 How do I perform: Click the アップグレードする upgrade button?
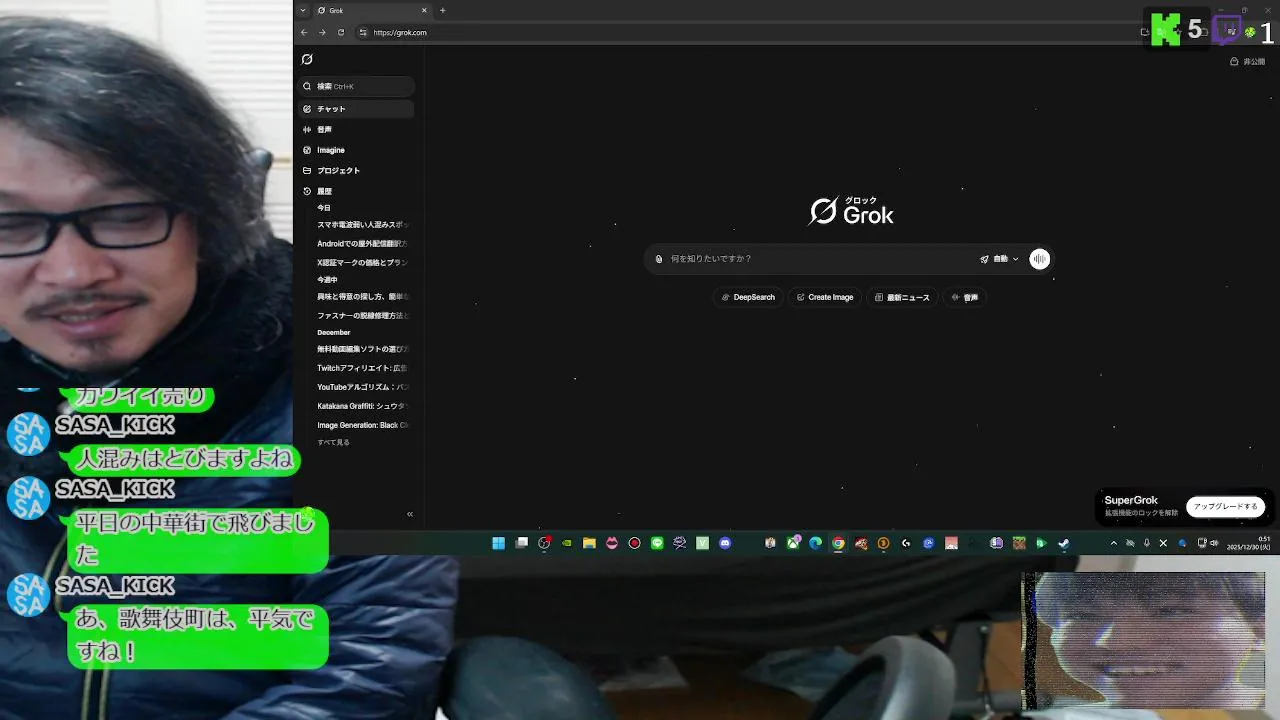coord(1225,506)
